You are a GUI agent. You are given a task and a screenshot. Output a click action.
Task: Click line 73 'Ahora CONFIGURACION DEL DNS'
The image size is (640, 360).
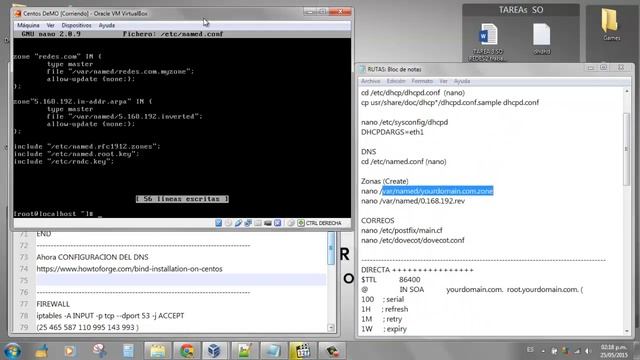92,257
